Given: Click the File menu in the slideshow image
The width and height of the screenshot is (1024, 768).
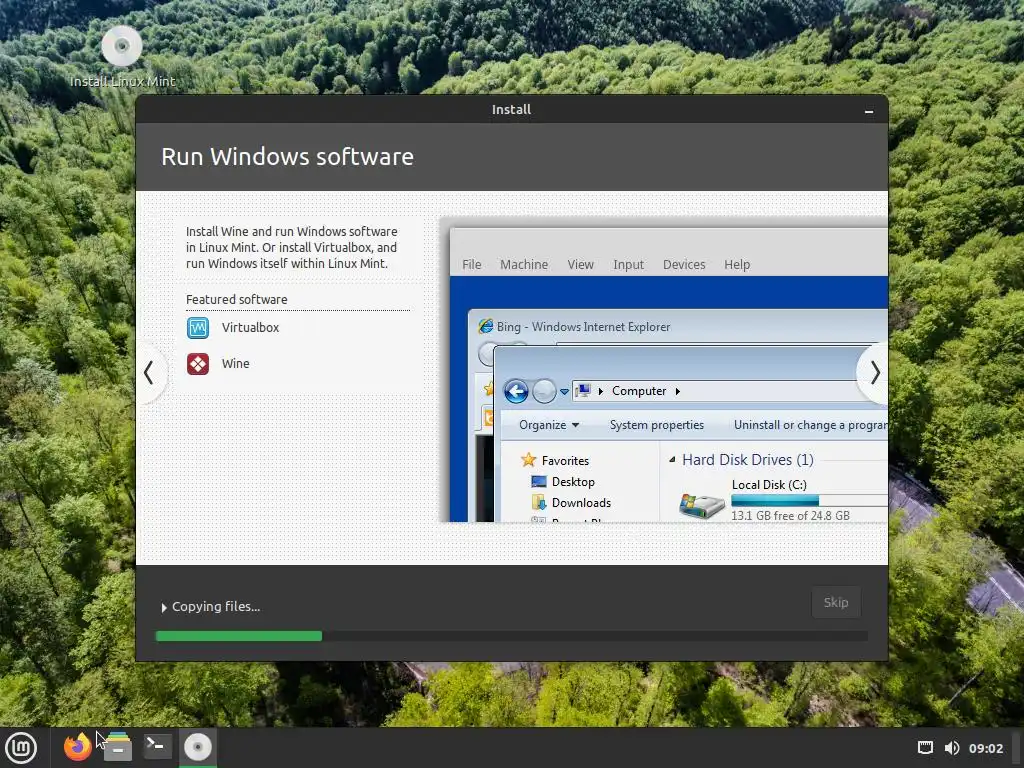Looking at the screenshot, I should click(x=472, y=264).
